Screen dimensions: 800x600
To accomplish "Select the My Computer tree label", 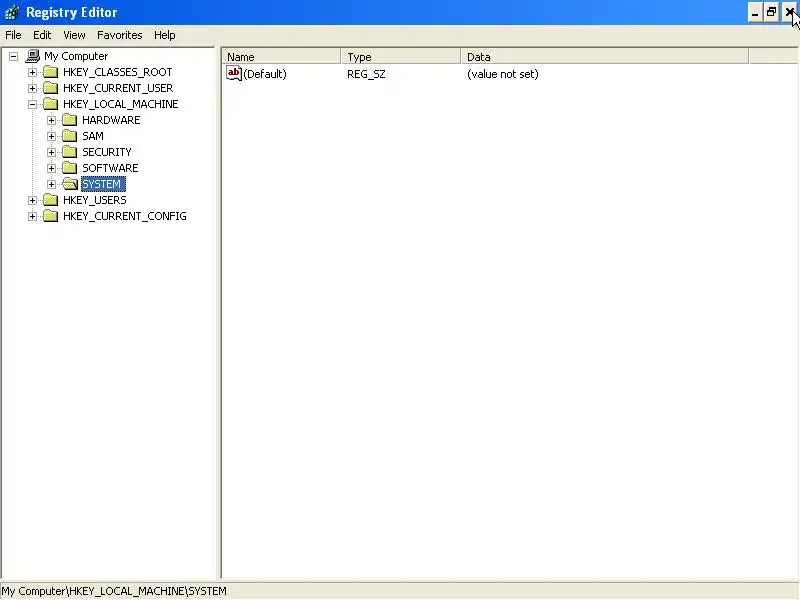I will [x=76, y=56].
